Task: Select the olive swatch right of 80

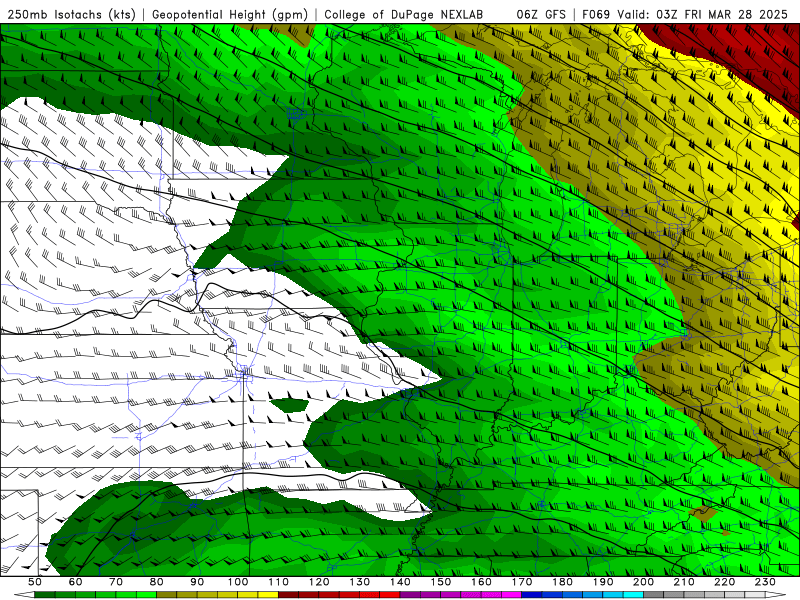Action: pos(166,595)
